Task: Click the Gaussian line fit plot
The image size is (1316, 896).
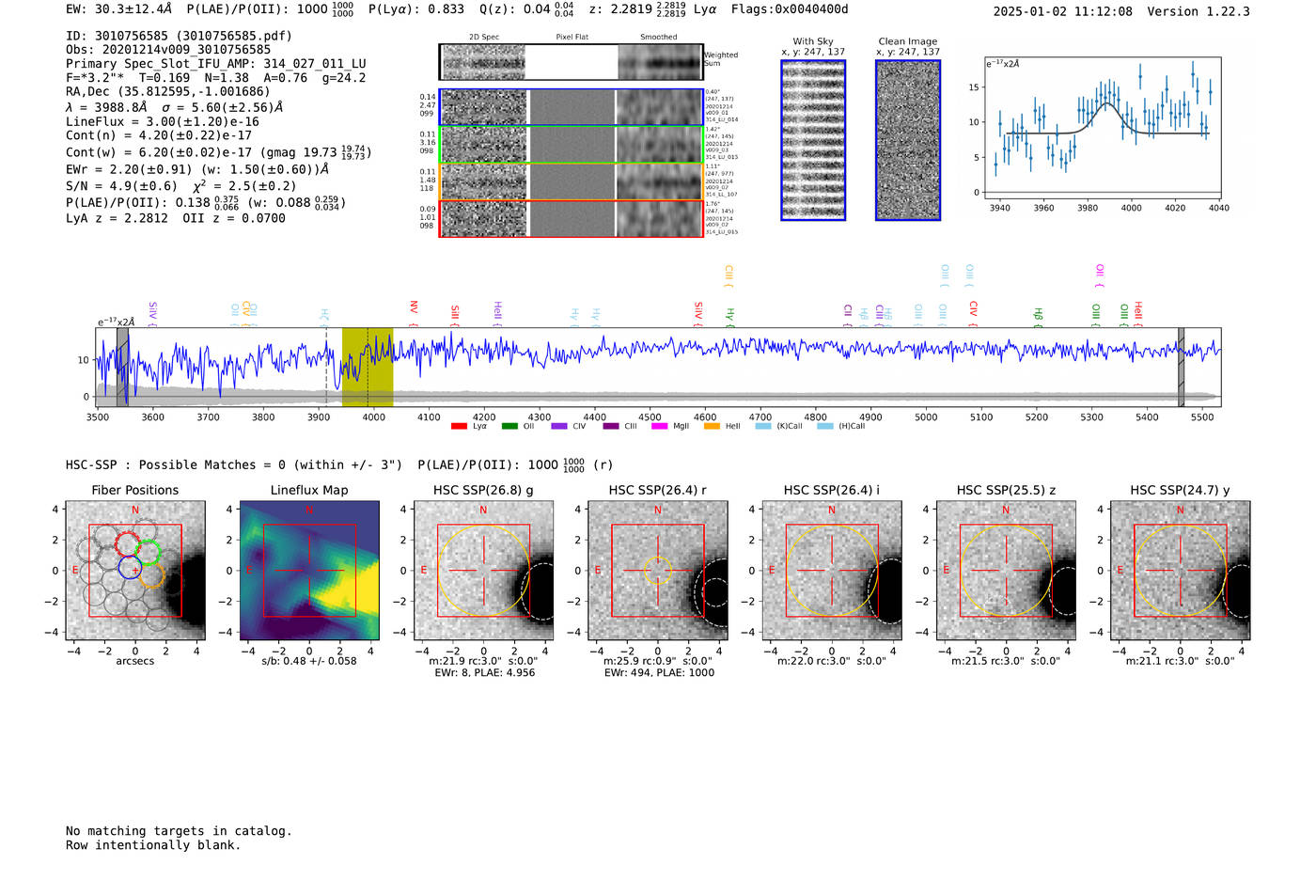Action: click(1103, 128)
